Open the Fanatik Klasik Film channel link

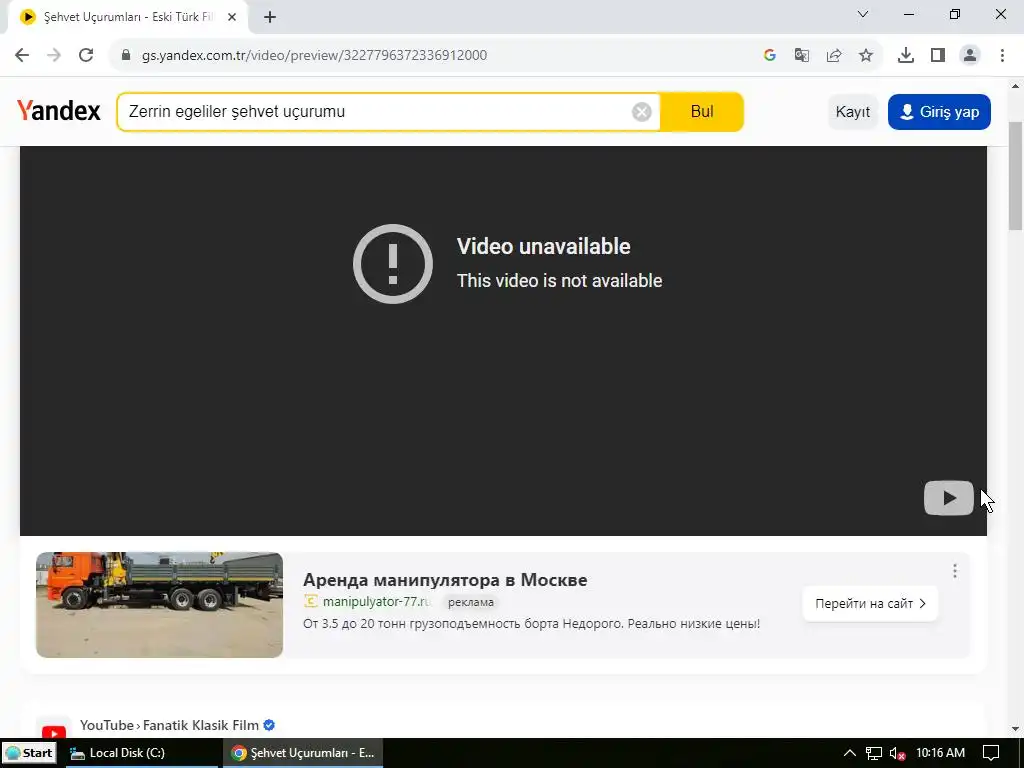[200, 725]
